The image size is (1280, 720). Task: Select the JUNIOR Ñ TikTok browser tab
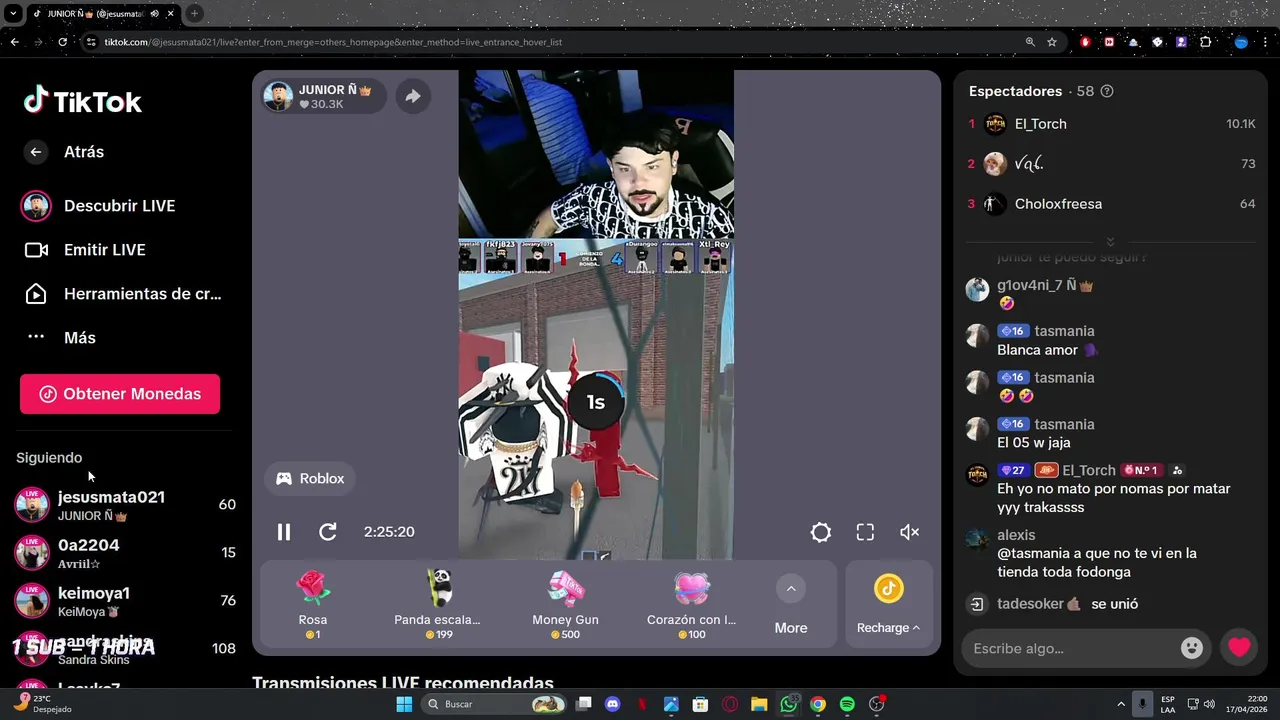coord(98,13)
